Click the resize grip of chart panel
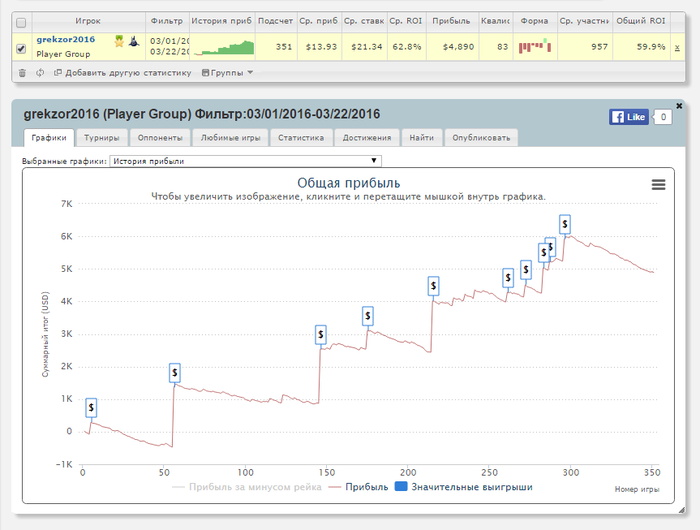Screen dimensions: 700x530 (x=681, y=510)
